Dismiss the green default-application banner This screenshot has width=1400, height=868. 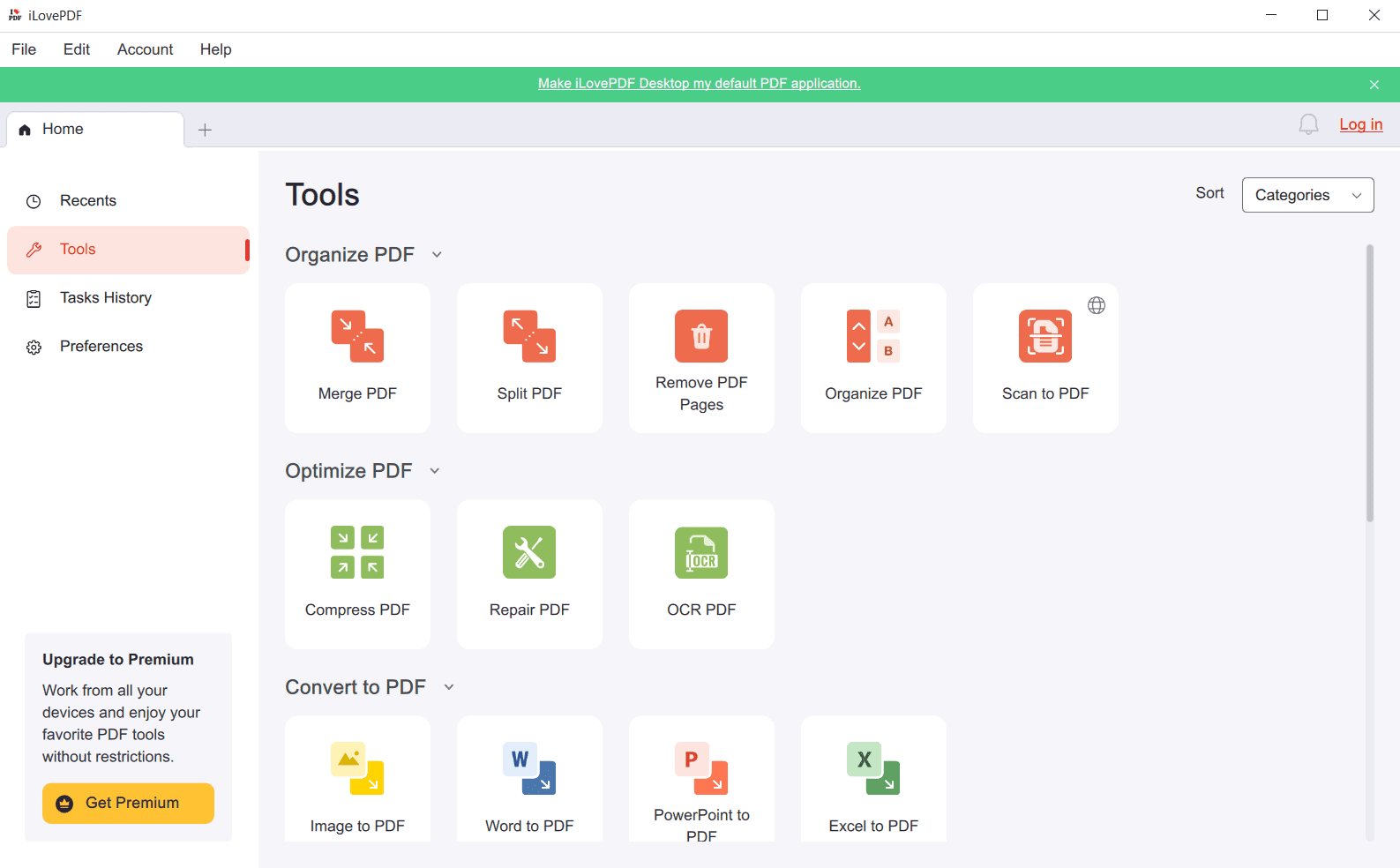(1374, 85)
